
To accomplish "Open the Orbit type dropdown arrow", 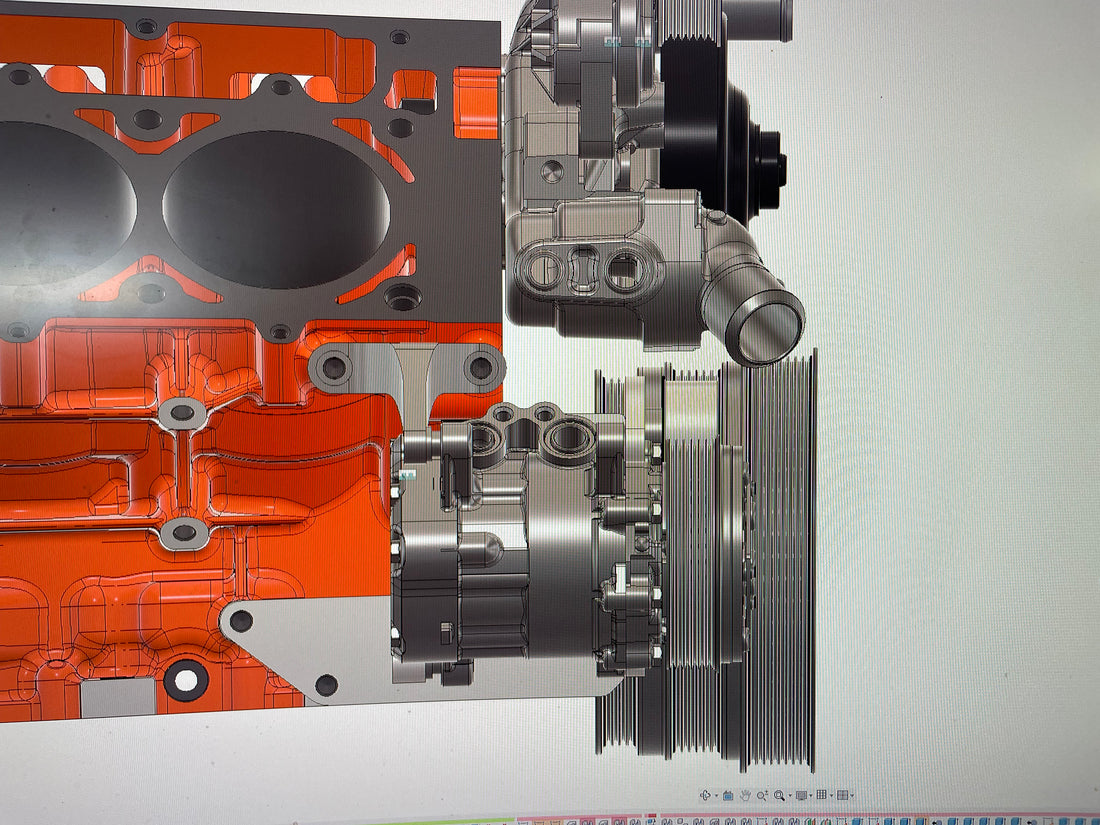I will pos(717,795).
